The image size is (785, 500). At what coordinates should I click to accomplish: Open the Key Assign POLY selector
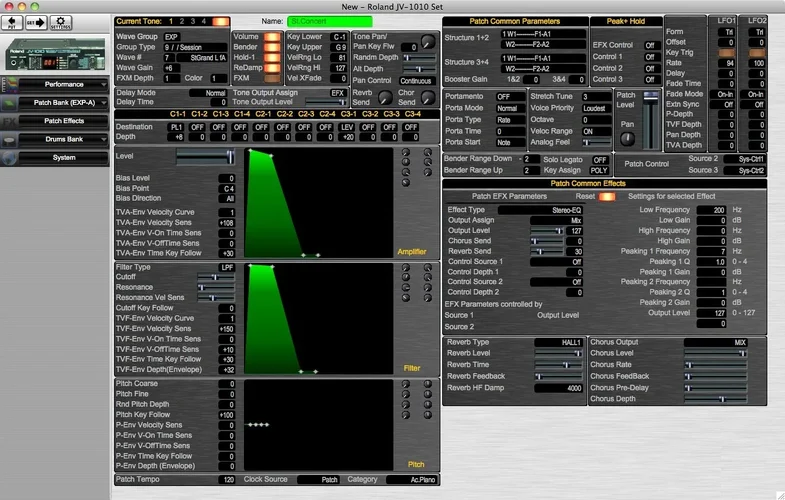(599, 171)
